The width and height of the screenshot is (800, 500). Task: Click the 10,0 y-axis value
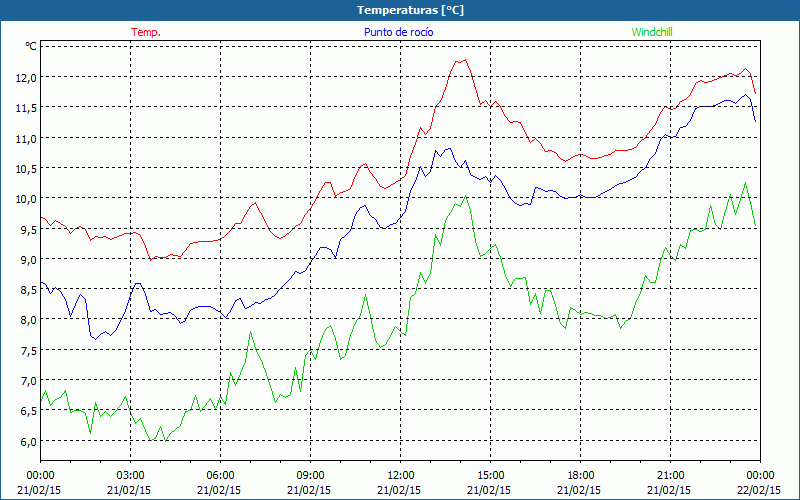(27, 198)
